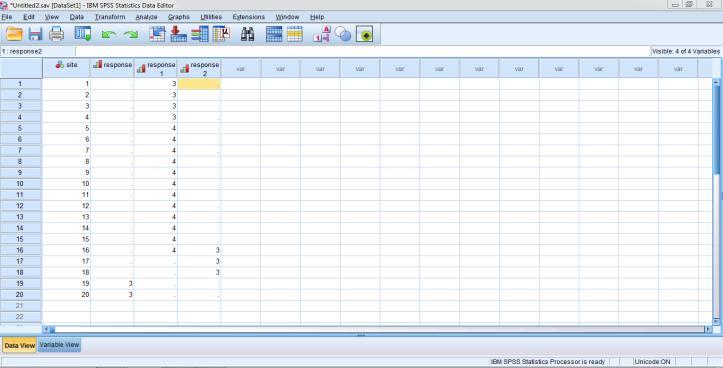Image resolution: width=723 pixels, height=368 pixels.
Task: Select the response column header
Action: 112,68
